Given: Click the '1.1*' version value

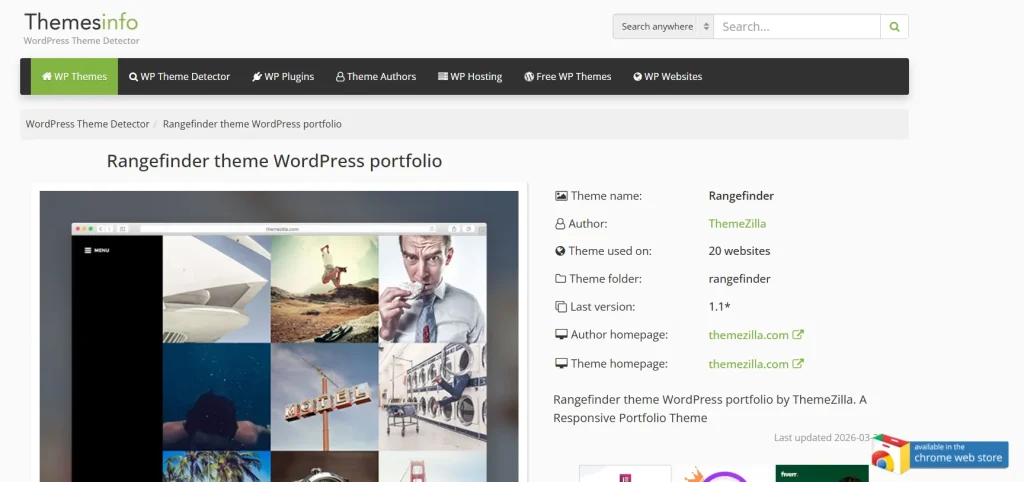Looking at the screenshot, I should (x=719, y=306).
